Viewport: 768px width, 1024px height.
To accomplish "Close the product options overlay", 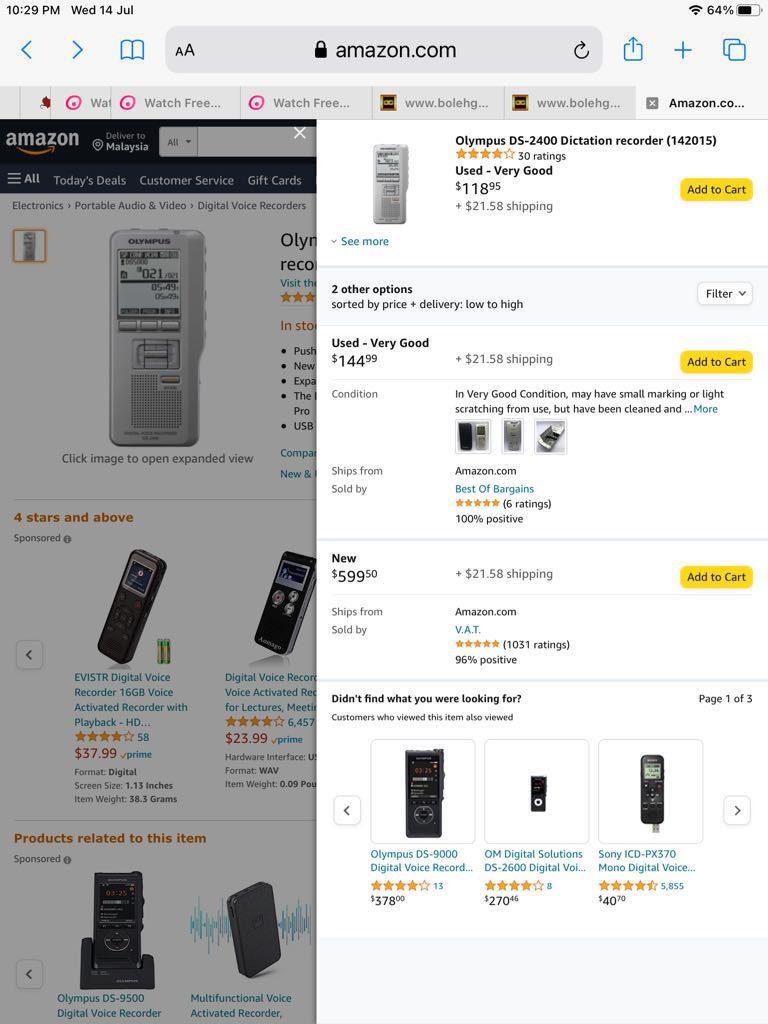I will [x=299, y=132].
